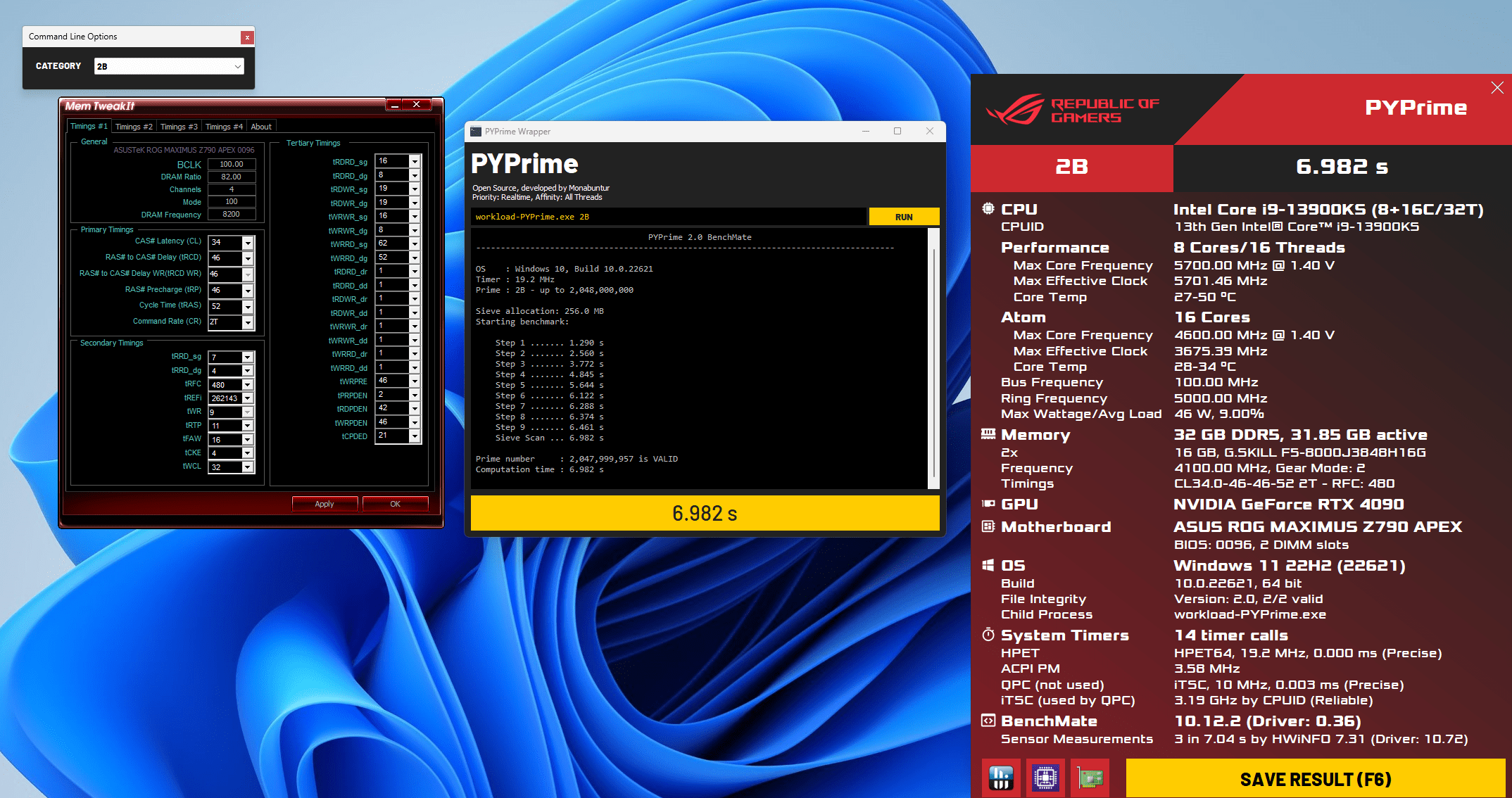Click the BenchMate section icon

click(x=988, y=721)
